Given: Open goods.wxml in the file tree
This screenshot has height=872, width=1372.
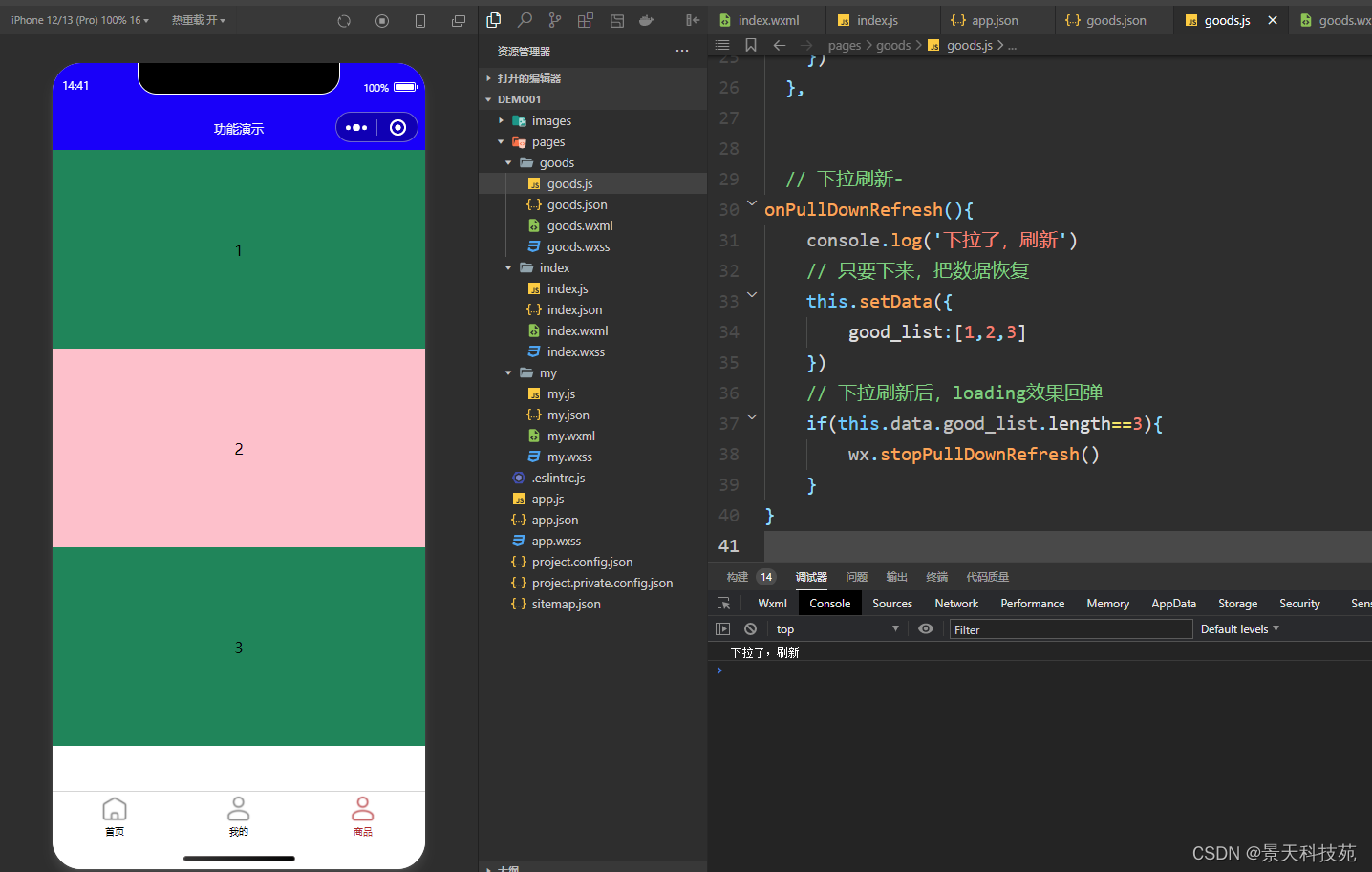Looking at the screenshot, I should click(x=579, y=226).
